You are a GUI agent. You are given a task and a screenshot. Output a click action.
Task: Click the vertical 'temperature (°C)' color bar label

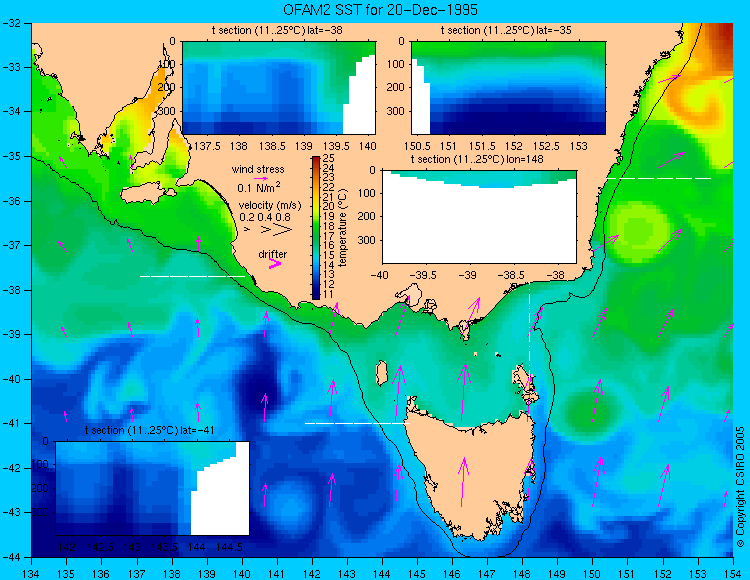(342, 228)
